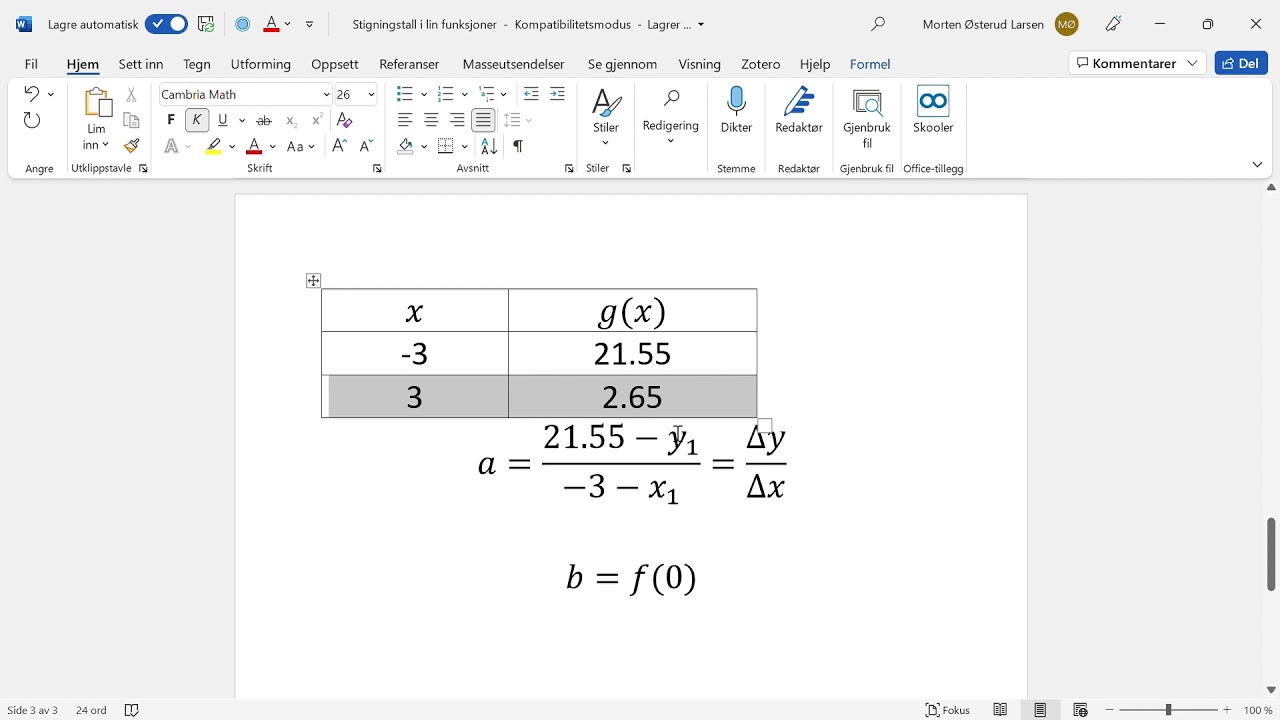Toggle Fokus mode in status bar
The width and height of the screenshot is (1280, 720).
point(949,710)
